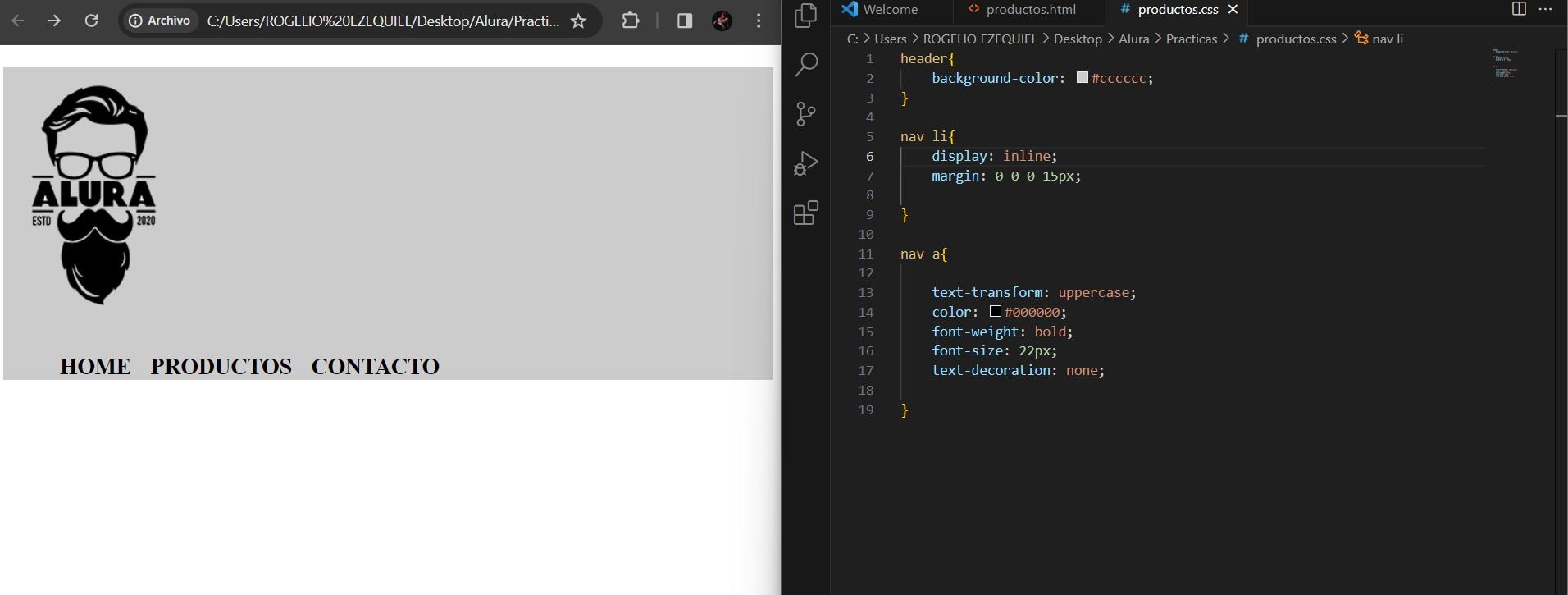
Task: Split the VS Code editor right
Action: (1519, 9)
